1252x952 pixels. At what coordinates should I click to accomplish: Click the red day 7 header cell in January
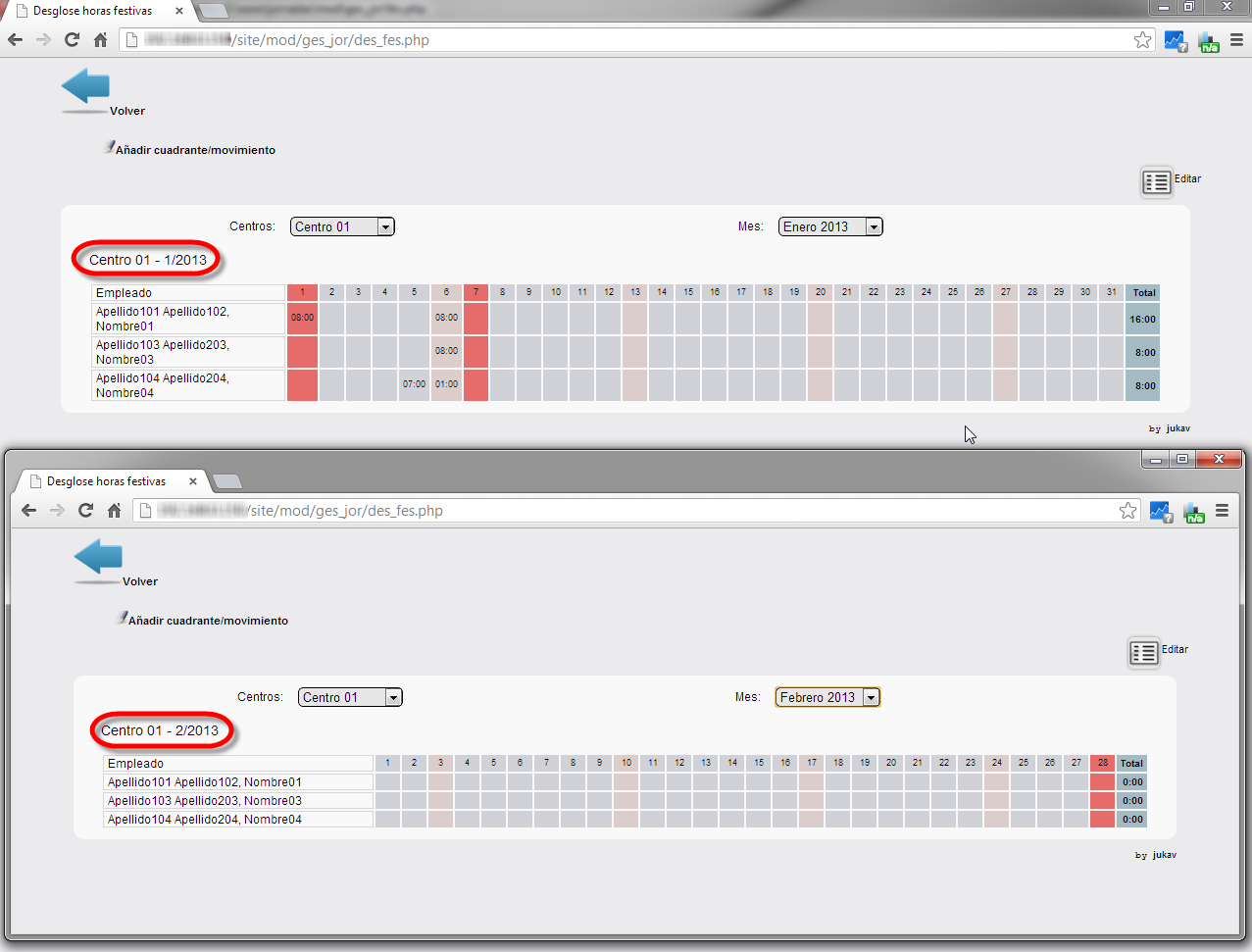[x=476, y=292]
